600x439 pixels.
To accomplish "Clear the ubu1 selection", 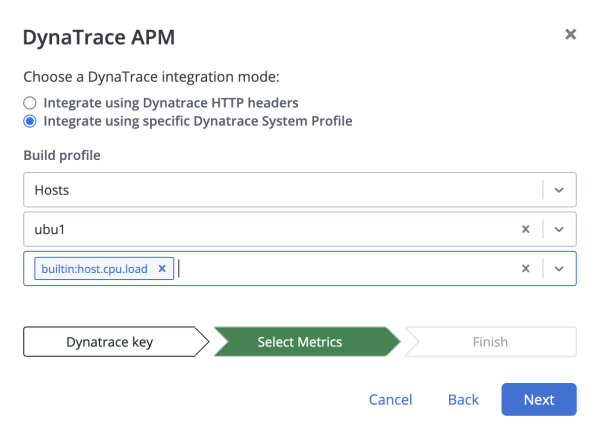I will pos(526,229).
